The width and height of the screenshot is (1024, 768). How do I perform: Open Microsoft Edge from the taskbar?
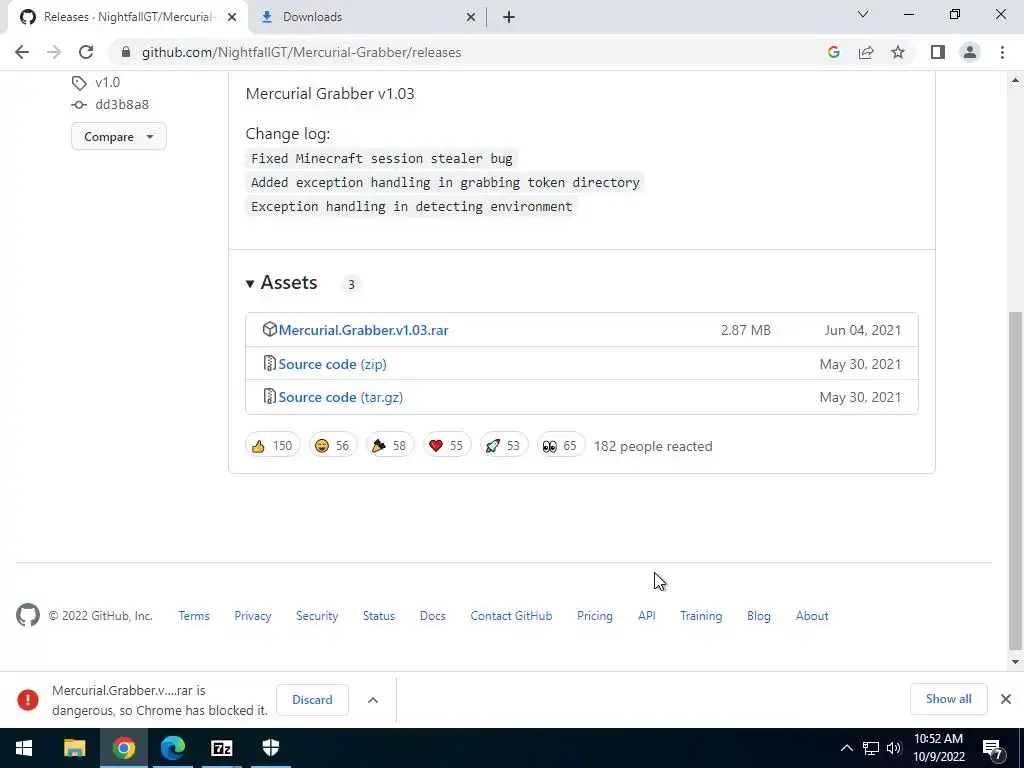(x=173, y=748)
